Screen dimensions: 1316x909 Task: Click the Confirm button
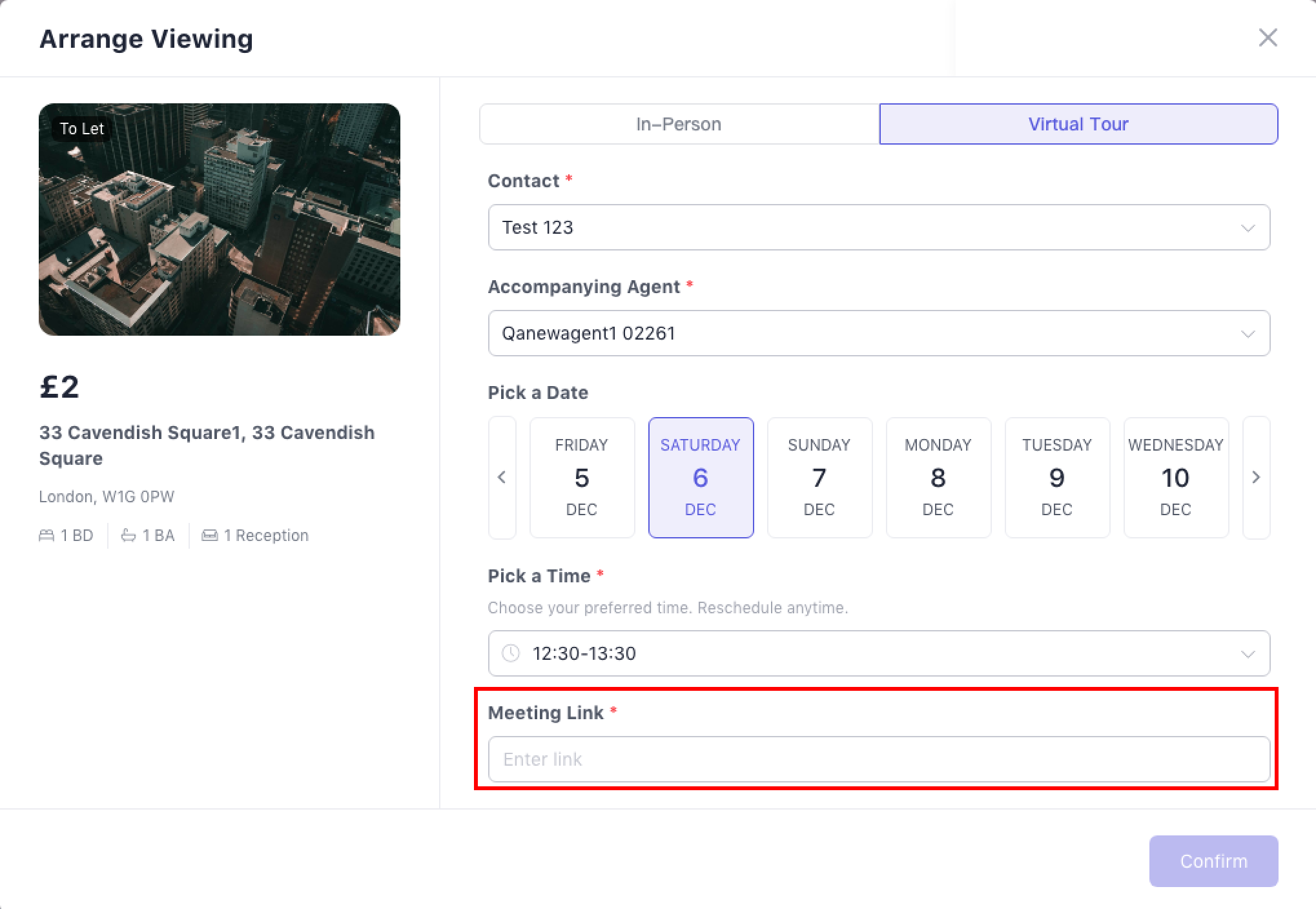point(1213,861)
